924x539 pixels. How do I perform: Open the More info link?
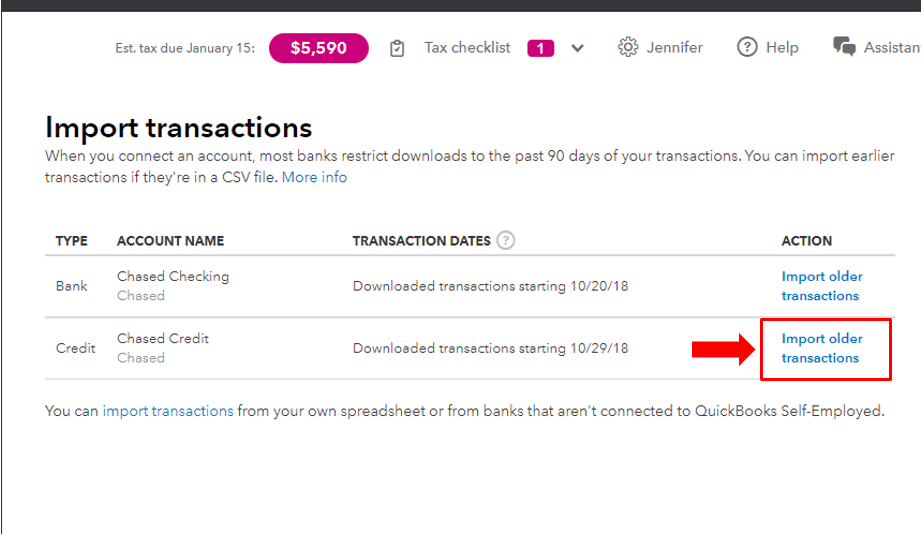point(314,177)
